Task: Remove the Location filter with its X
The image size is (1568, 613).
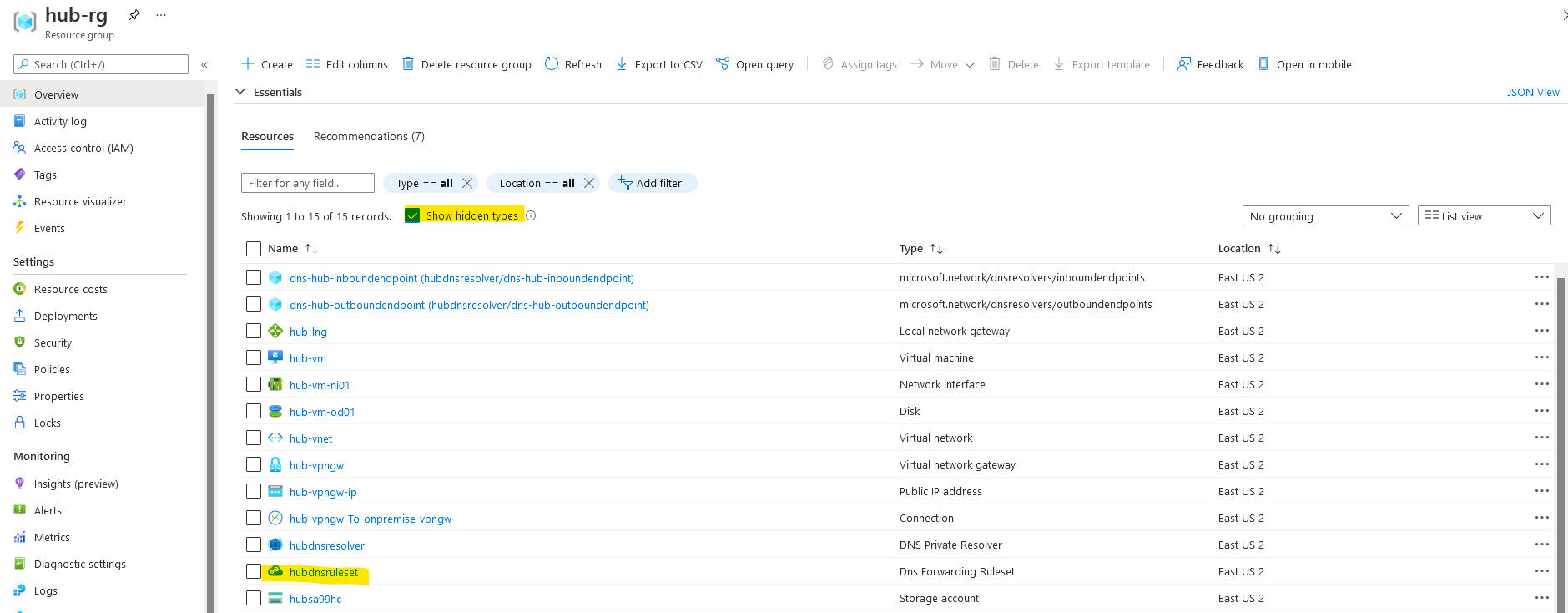Action: point(589,183)
